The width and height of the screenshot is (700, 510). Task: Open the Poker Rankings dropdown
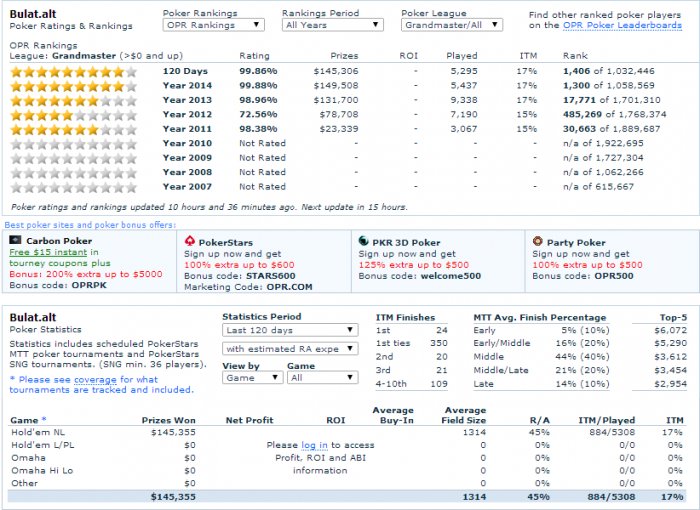click(x=213, y=25)
